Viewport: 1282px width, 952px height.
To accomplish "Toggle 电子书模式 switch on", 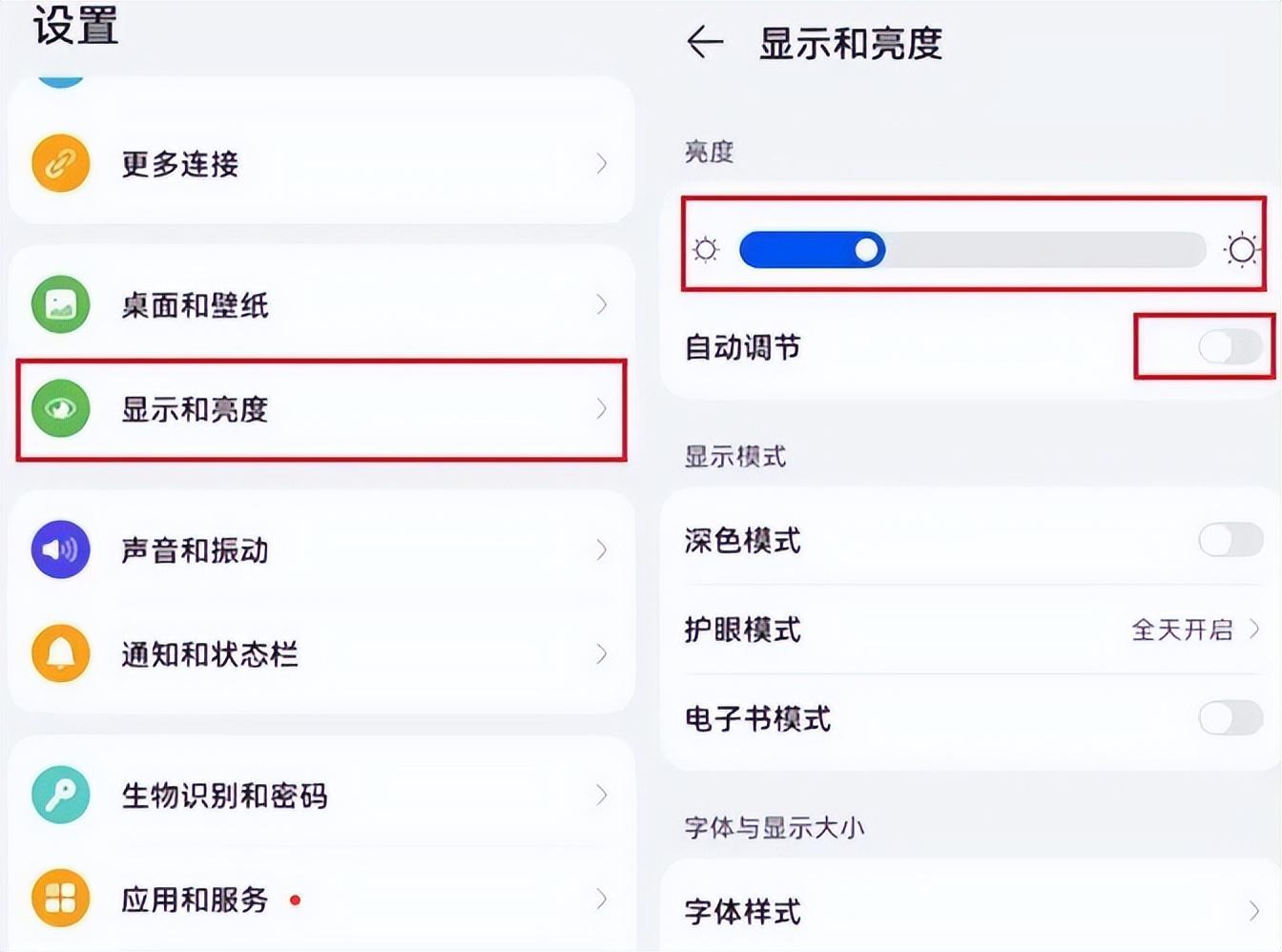I will click(1230, 717).
